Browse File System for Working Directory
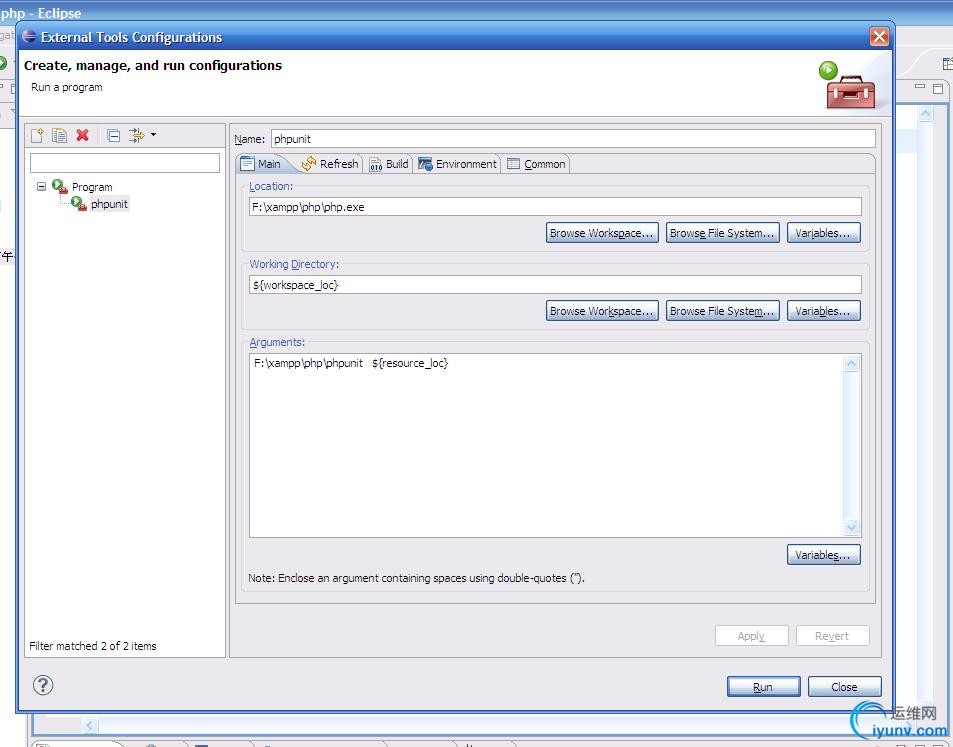Screen dimensions: 953x747 [x=722, y=311]
